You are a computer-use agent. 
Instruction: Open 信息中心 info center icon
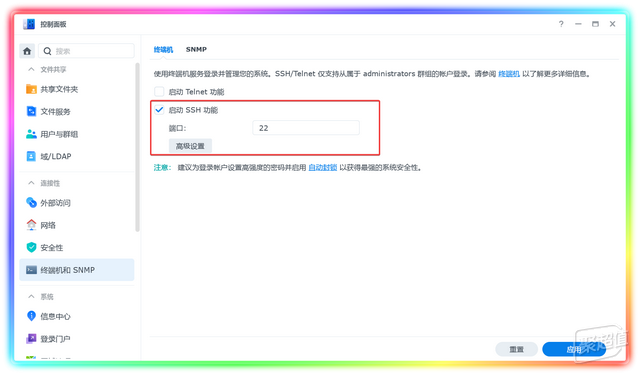[31, 316]
